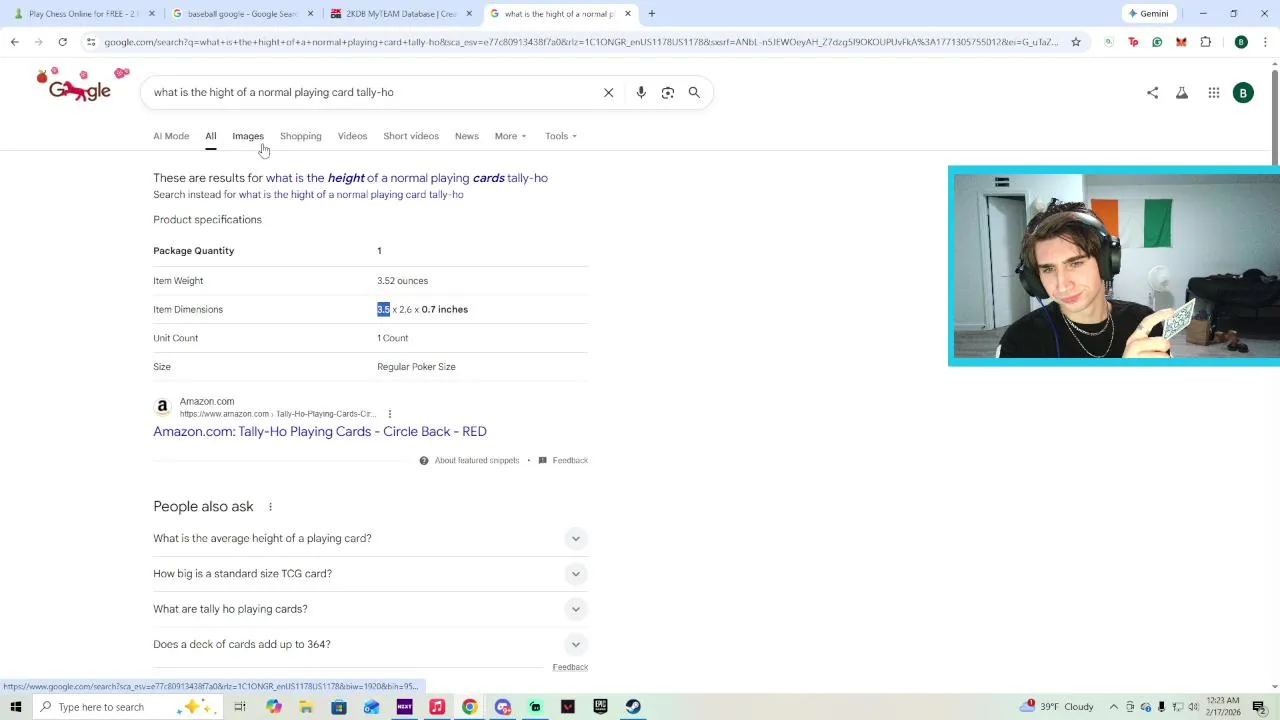Open the Google apps grid
1280x720 pixels.
1213,93
